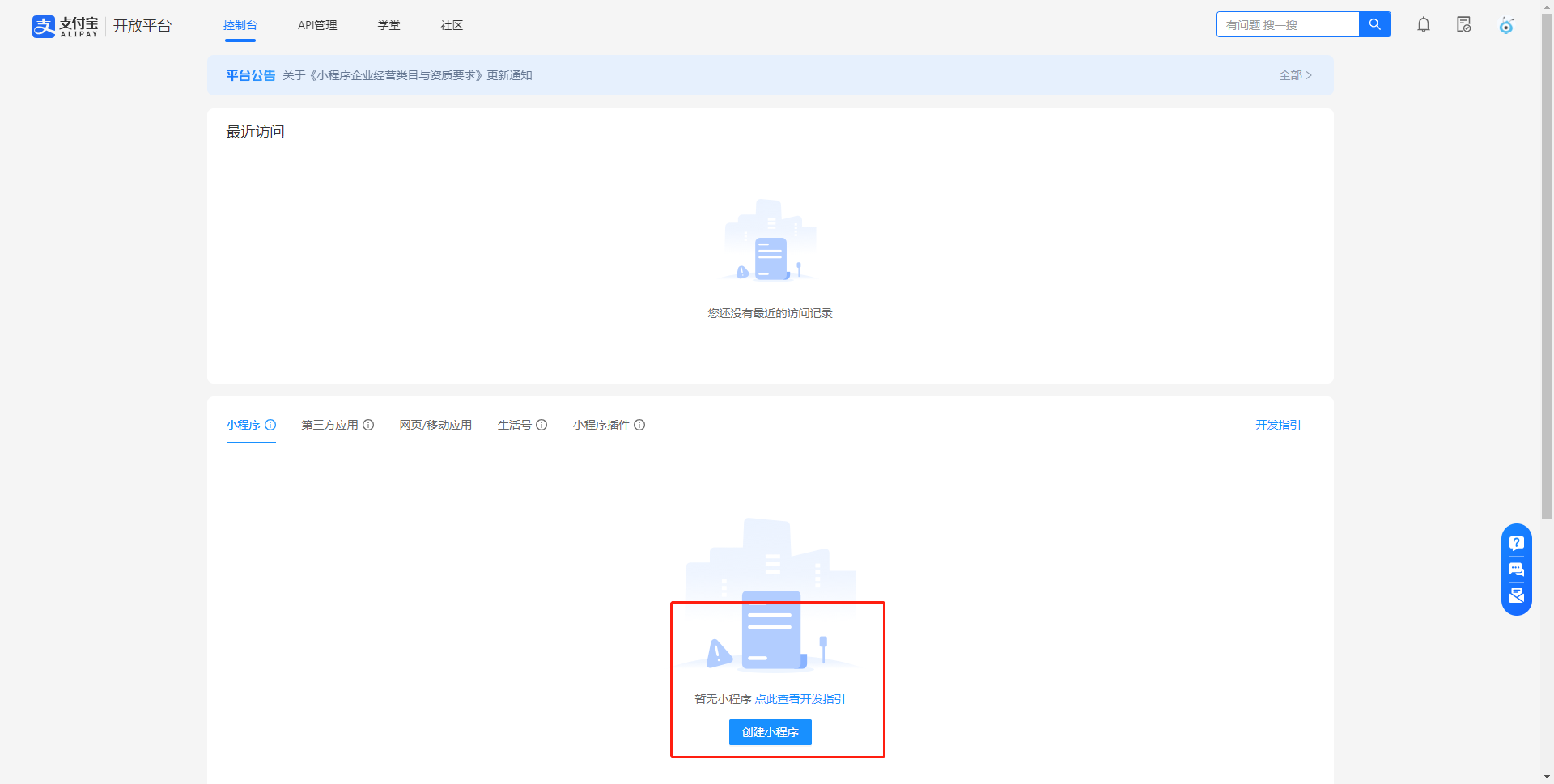This screenshot has height=784, width=1554.
Task: Click the feedback envelope floating icon
Action: click(x=1516, y=595)
